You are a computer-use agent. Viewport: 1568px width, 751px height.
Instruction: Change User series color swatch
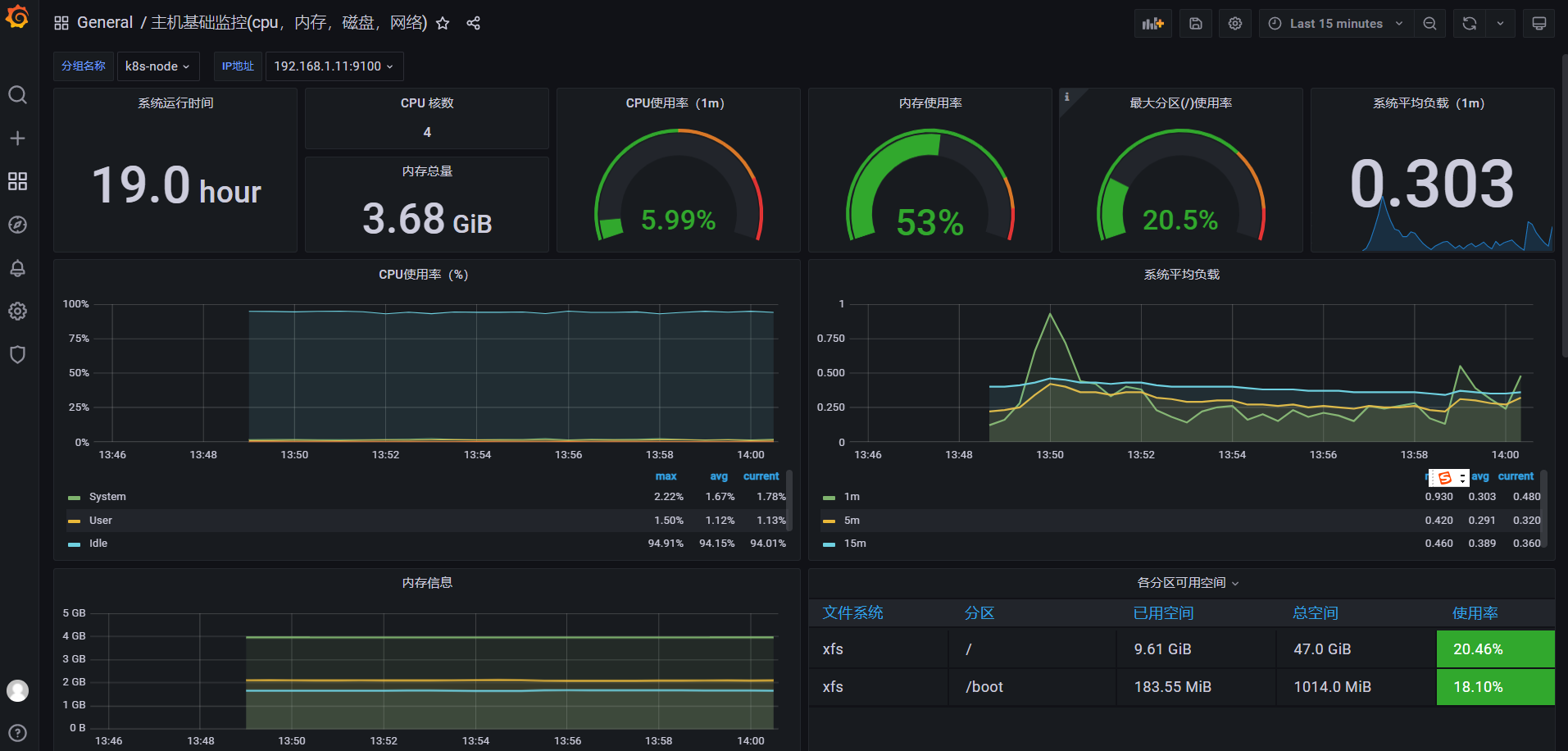75,521
